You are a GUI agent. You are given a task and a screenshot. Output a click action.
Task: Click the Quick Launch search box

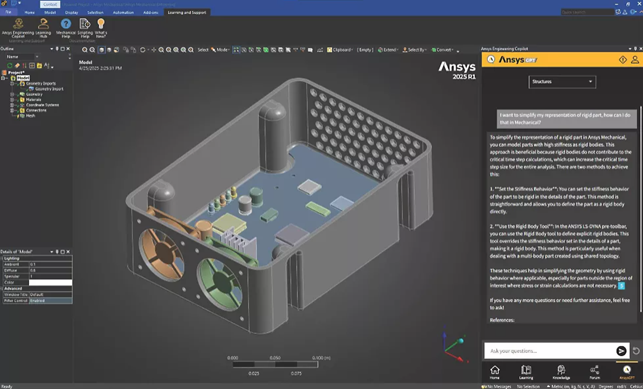[587, 12]
